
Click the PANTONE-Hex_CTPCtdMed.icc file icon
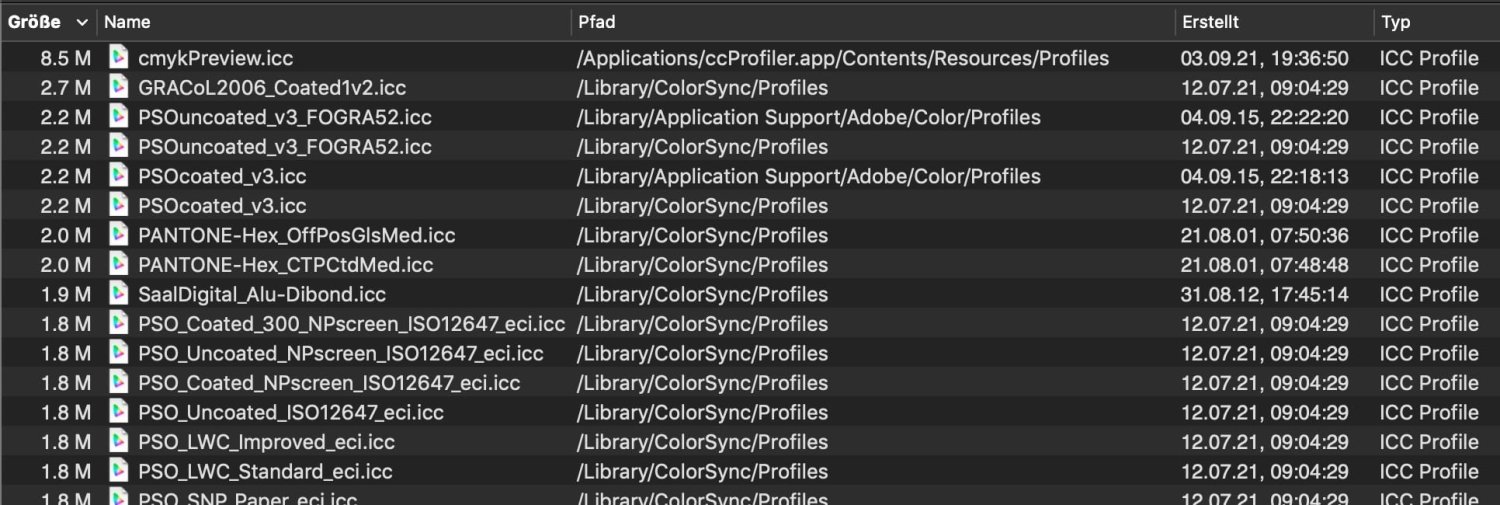(x=119, y=265)
